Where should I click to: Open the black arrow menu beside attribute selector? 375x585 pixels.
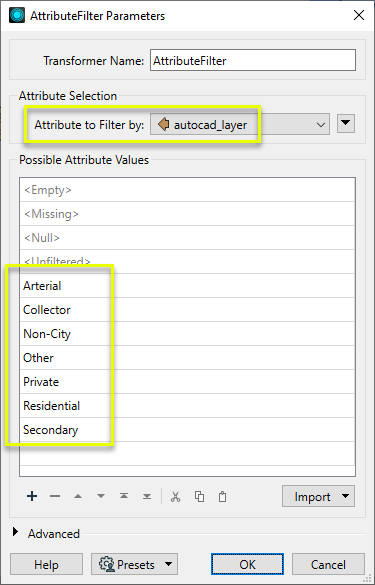tap(346, 123)
